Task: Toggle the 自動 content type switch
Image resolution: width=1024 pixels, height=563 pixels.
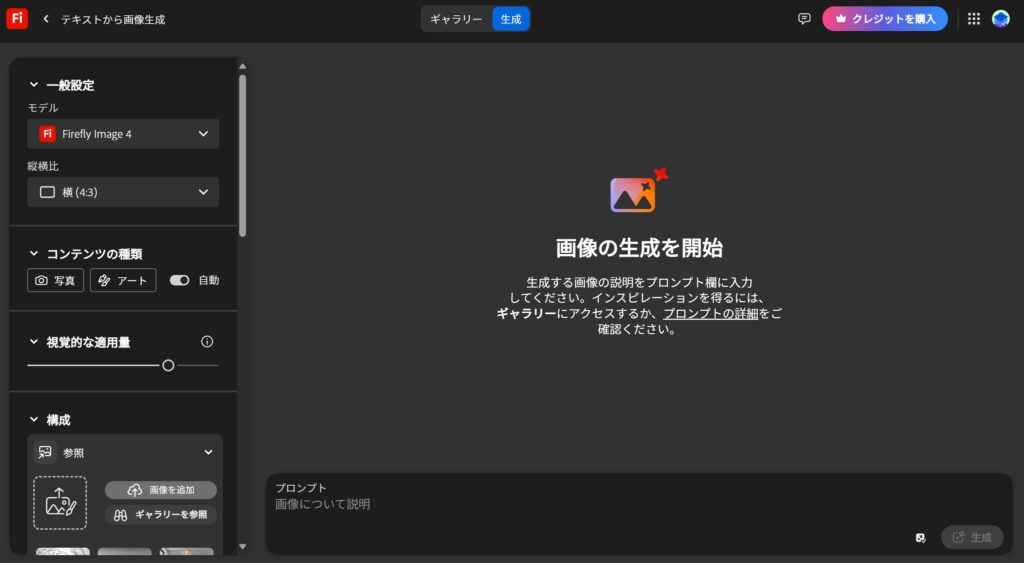Action: pos(180,280)
